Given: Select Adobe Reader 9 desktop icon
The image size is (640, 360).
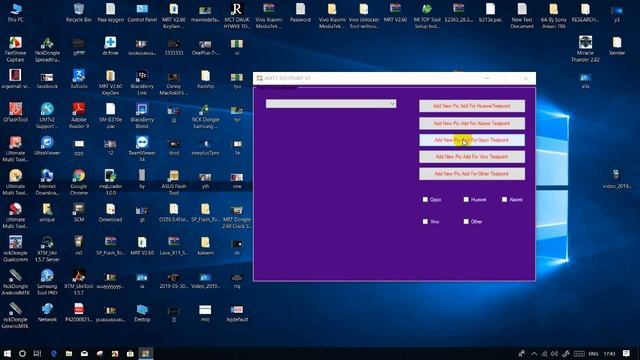Looking at the screenshot, I should coord(79,116).
